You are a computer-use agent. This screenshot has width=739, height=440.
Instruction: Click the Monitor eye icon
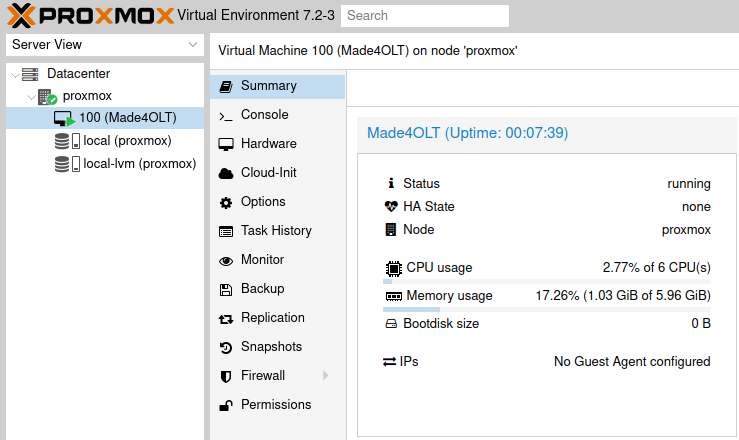[x=225, y=260]
